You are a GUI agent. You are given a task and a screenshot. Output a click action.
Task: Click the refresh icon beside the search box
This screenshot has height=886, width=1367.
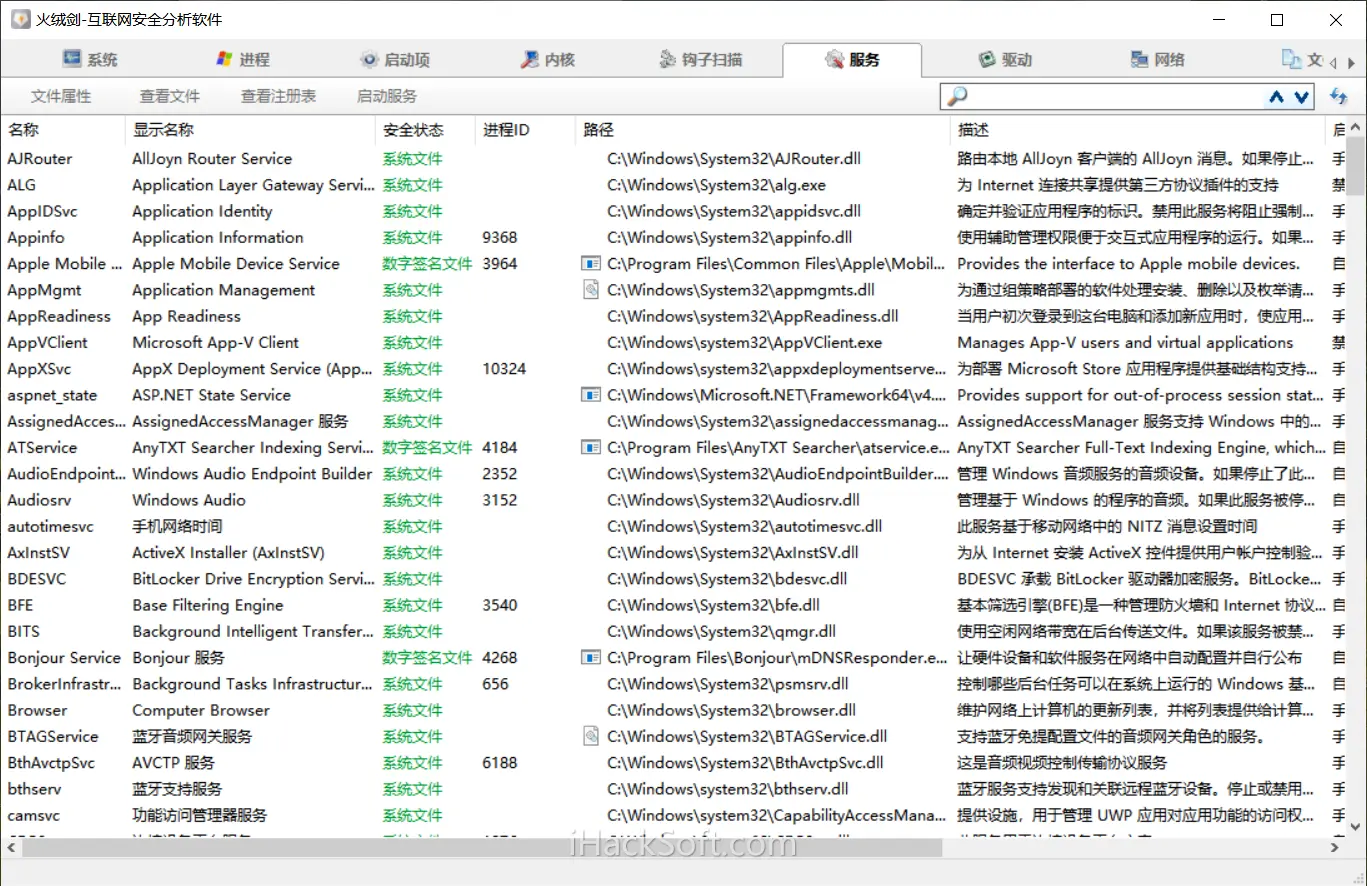(x=1338, y=96)
